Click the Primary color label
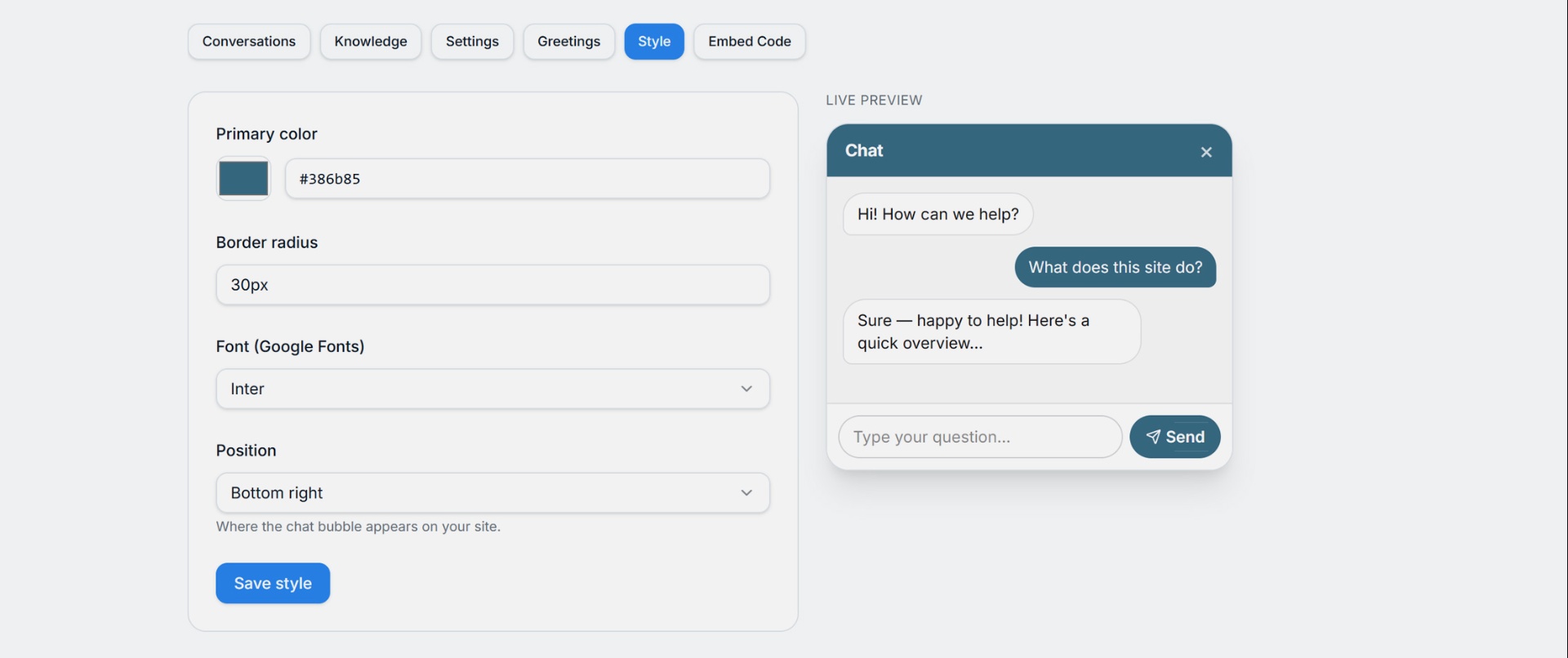The image size is (1568, 658). pyautogui.click(x=266, y=134)
